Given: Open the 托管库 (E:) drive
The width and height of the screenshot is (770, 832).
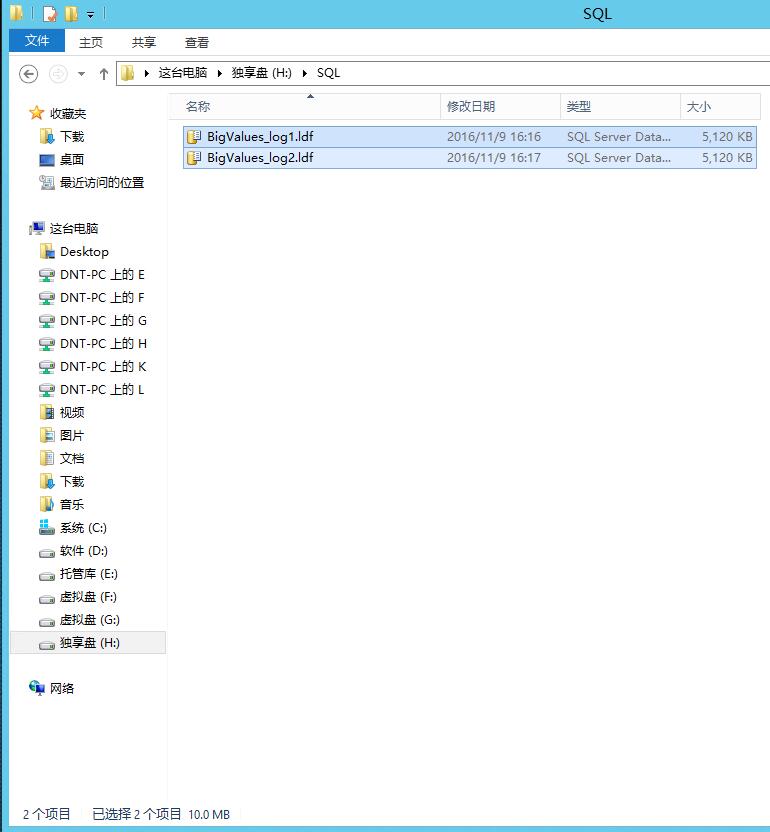Looking at the screenshot, I should (89, 574).
